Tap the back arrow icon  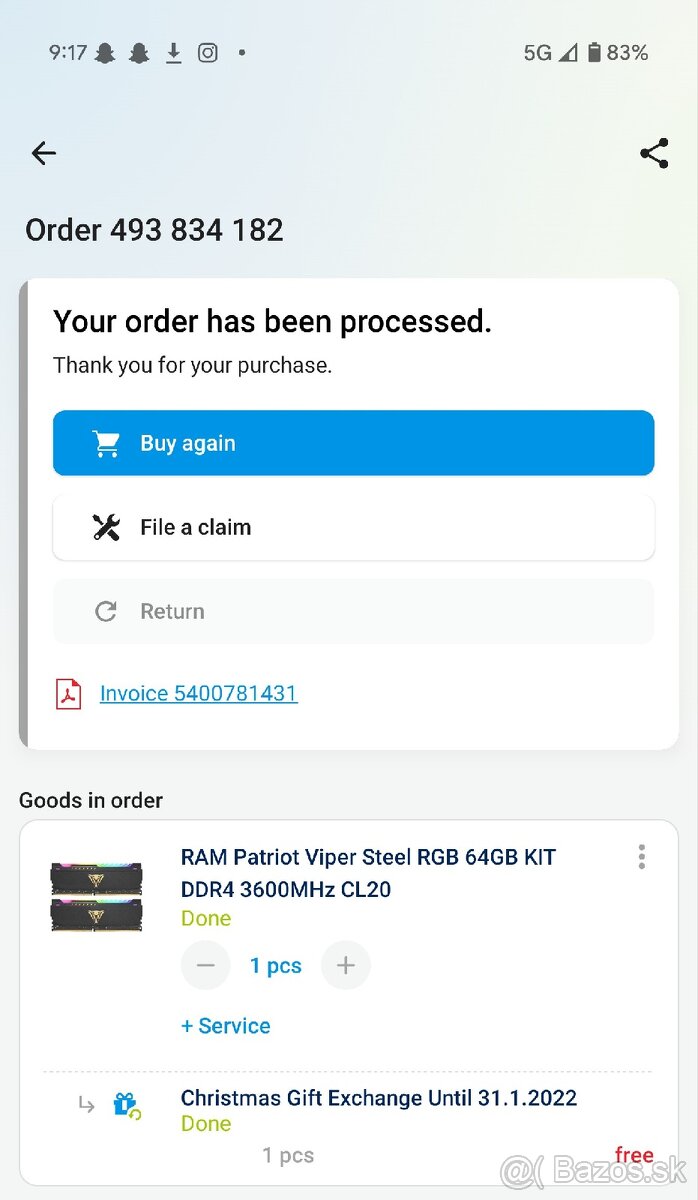click(x=44, y=153)
